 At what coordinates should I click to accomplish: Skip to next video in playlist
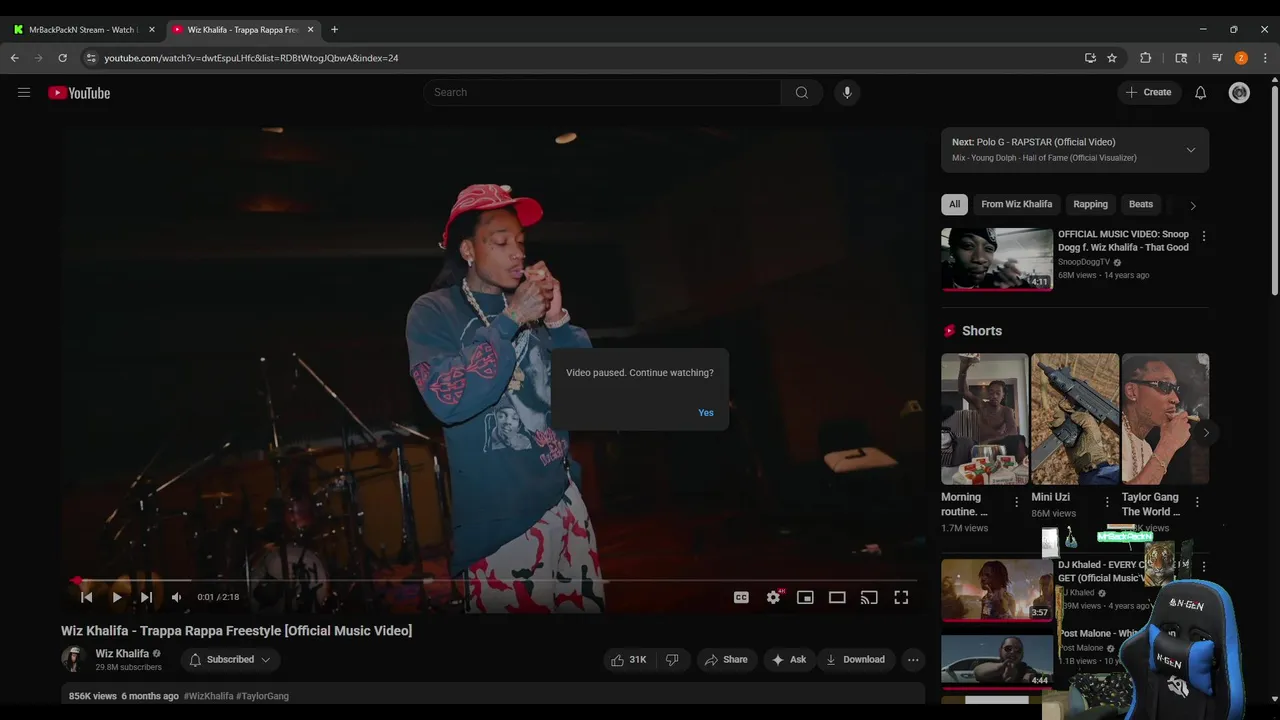click(146, 597)
